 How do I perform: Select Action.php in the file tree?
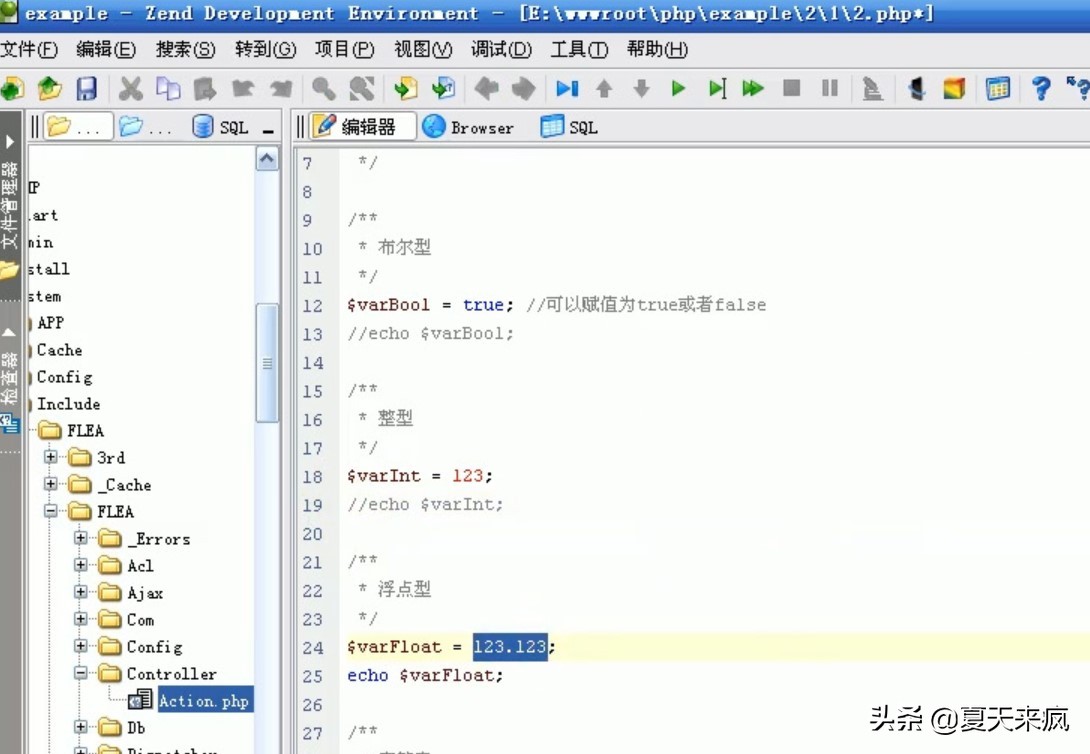tap(204, 700)
